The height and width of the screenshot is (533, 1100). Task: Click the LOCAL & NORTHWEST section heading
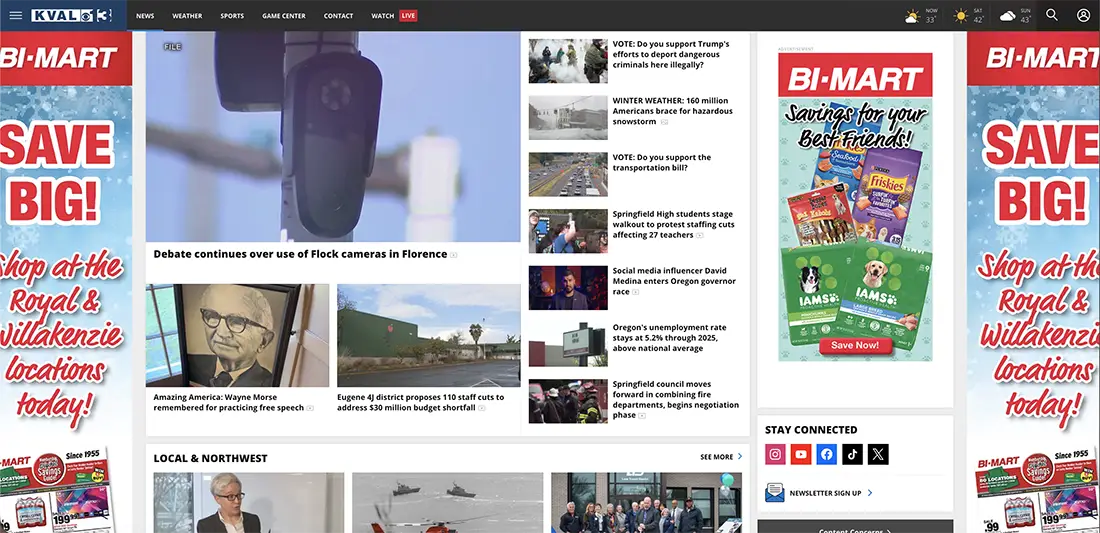[210, 458]
